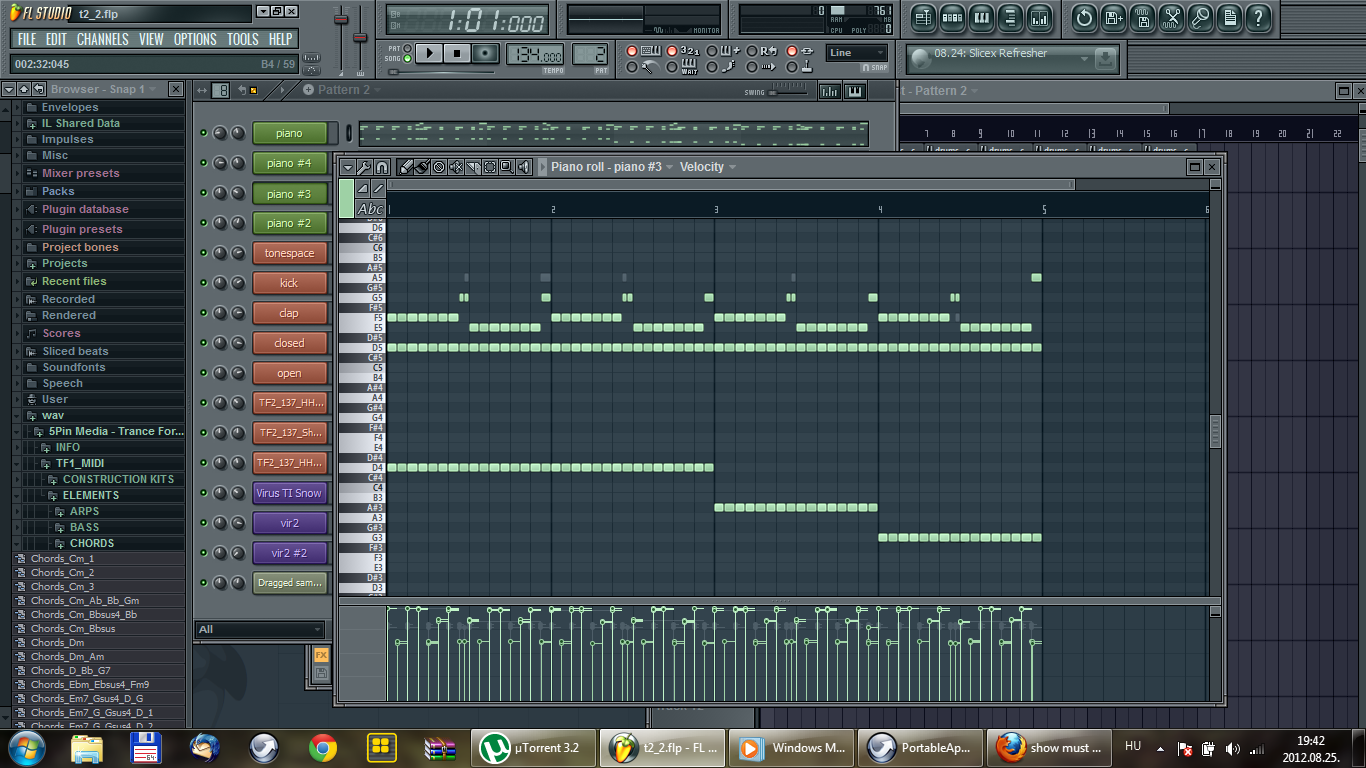Show the Piano Roll view icon

click(x=981, y=17)
